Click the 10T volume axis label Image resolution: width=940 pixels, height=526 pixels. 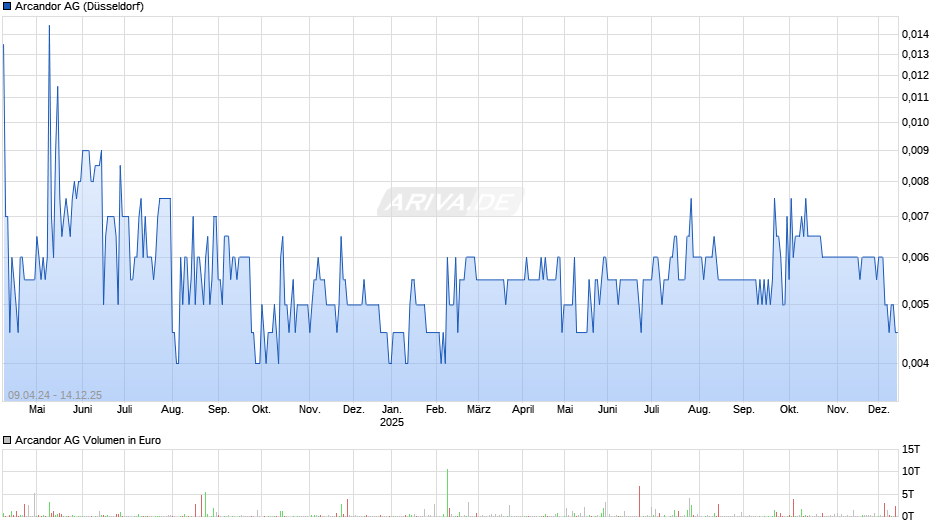(x=911, y=471)
